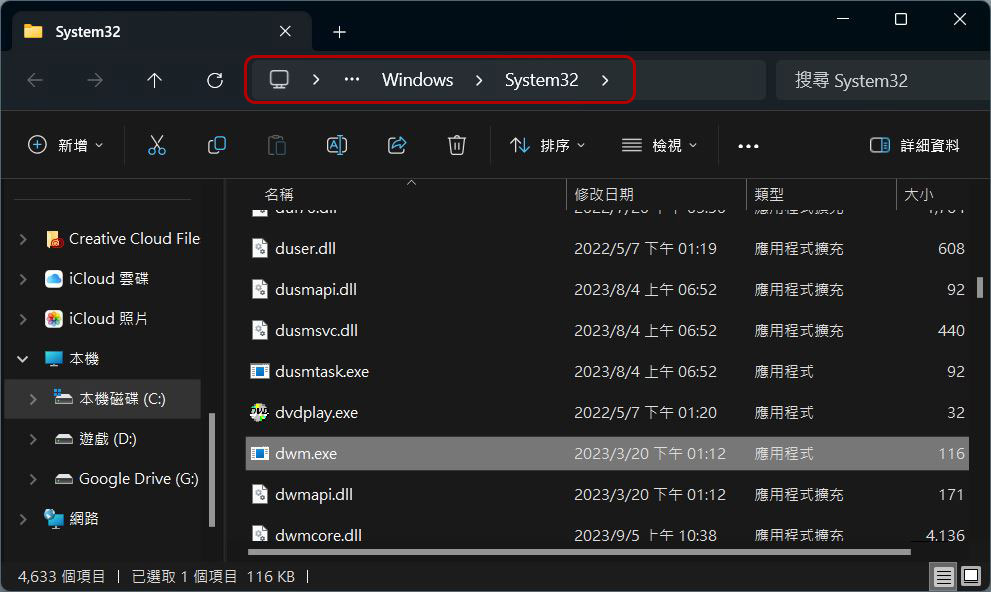Select 遊戲 (D:) drive in the sidebar
The height and width of the screenshot is (592, 991).
(x=107, y=439)
